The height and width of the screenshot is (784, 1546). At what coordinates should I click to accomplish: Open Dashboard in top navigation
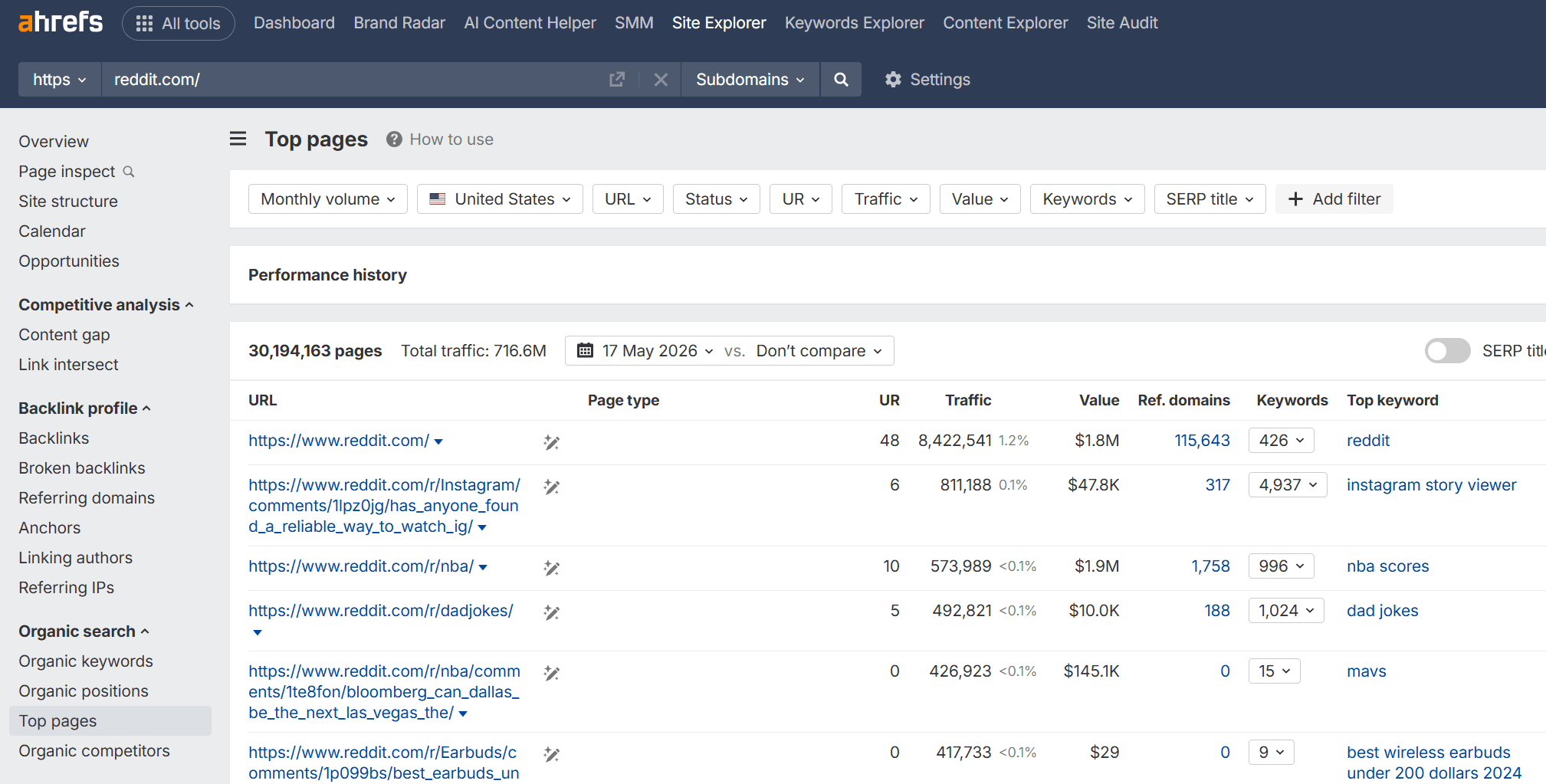tap(294, 23)
